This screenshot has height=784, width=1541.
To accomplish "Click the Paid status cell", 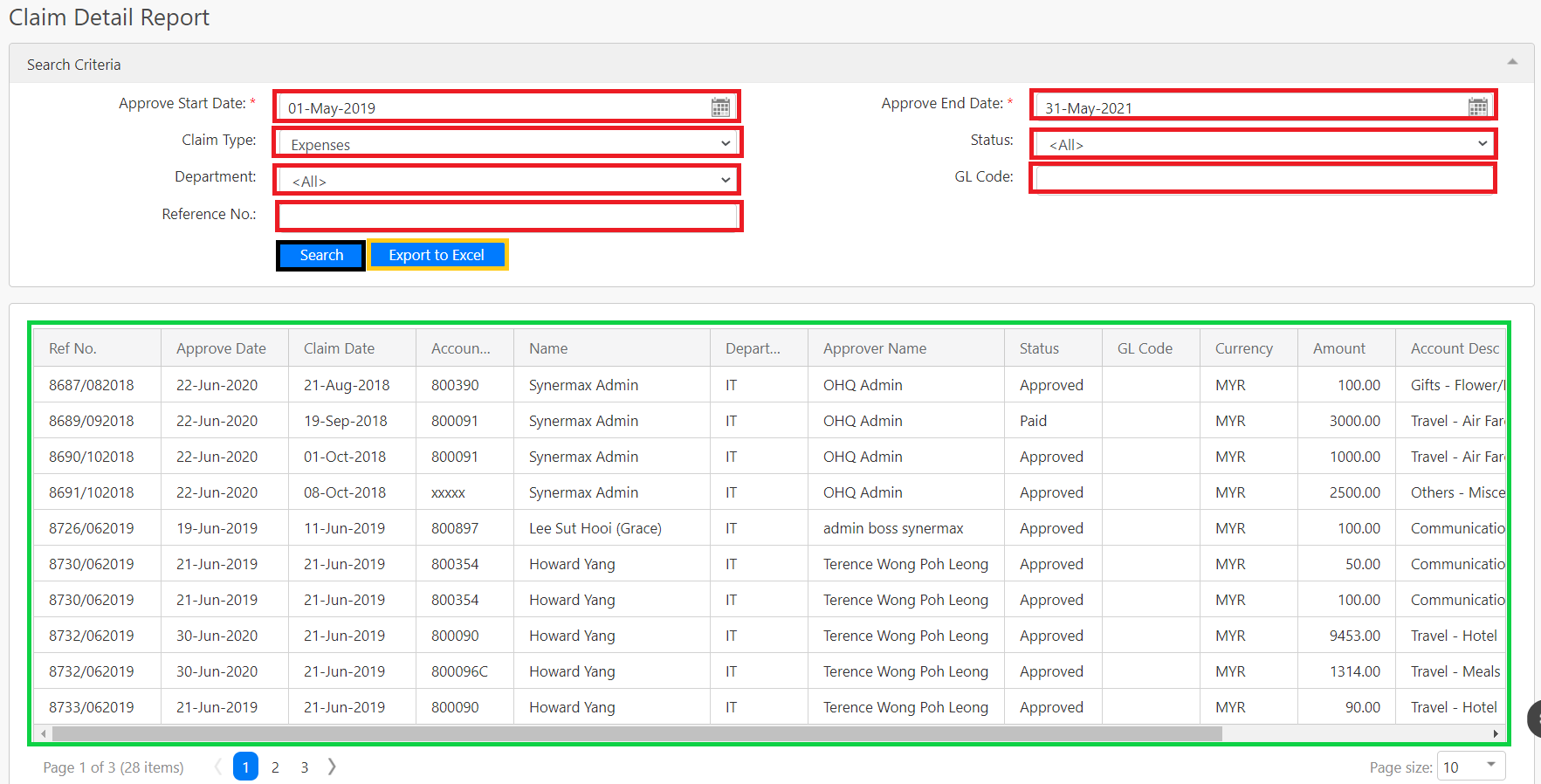I will pyautogui.click(x=1053, y=421).
